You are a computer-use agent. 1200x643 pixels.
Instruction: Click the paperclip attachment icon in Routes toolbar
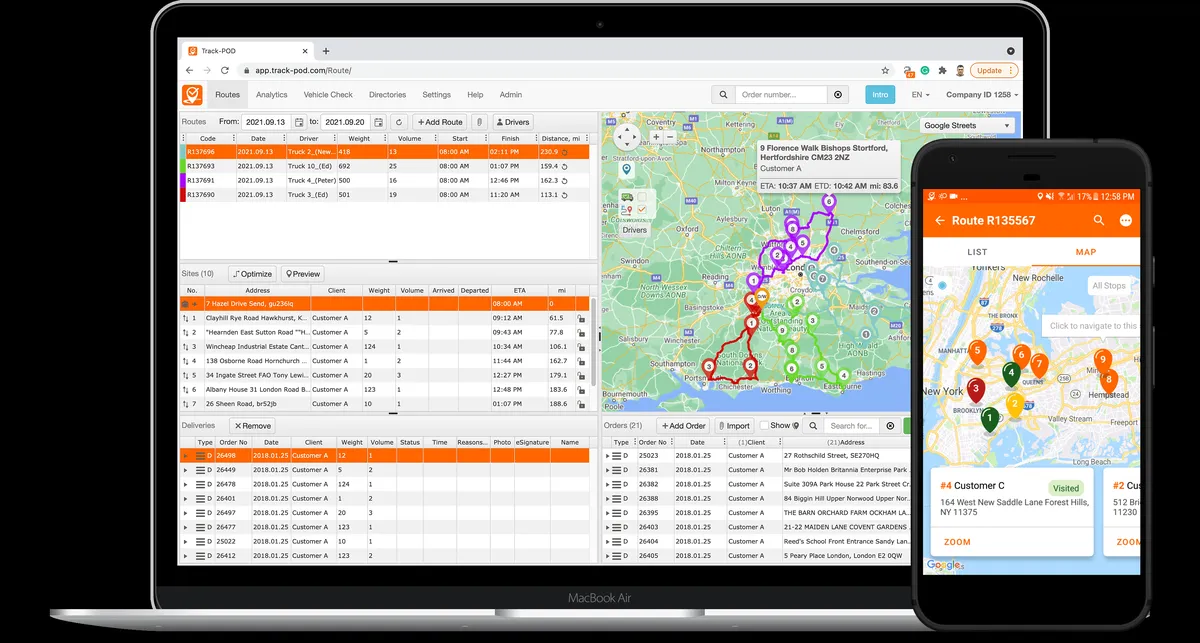[480, 122]
